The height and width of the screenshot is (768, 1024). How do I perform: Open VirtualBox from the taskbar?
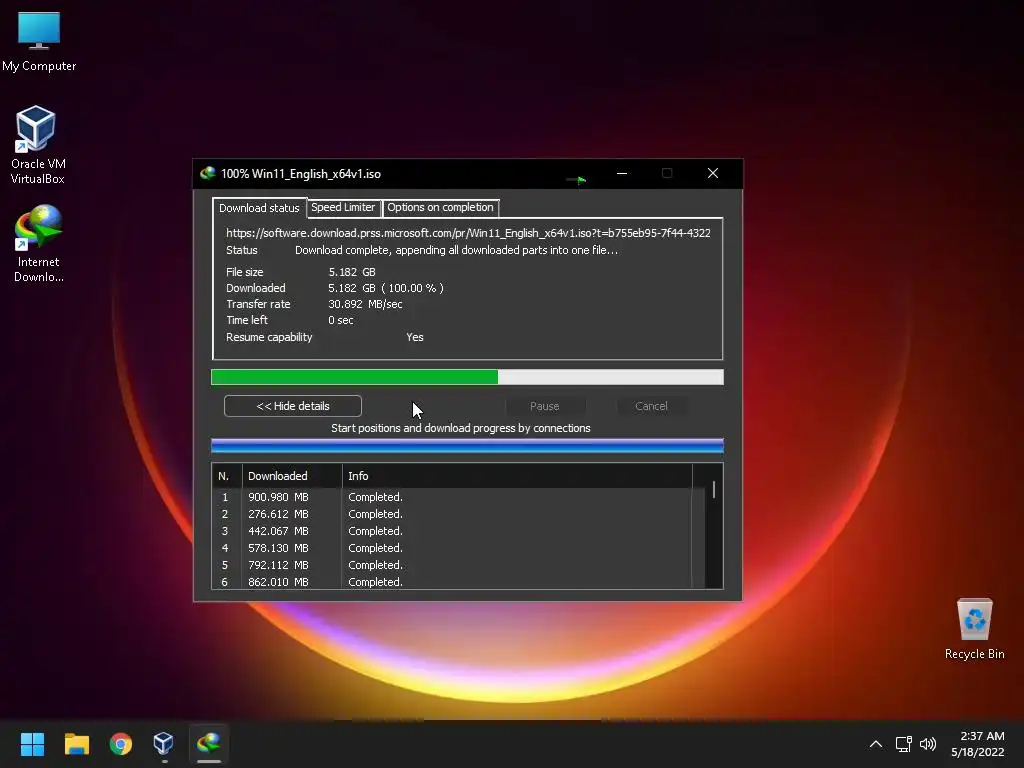(x=163, y=744)
